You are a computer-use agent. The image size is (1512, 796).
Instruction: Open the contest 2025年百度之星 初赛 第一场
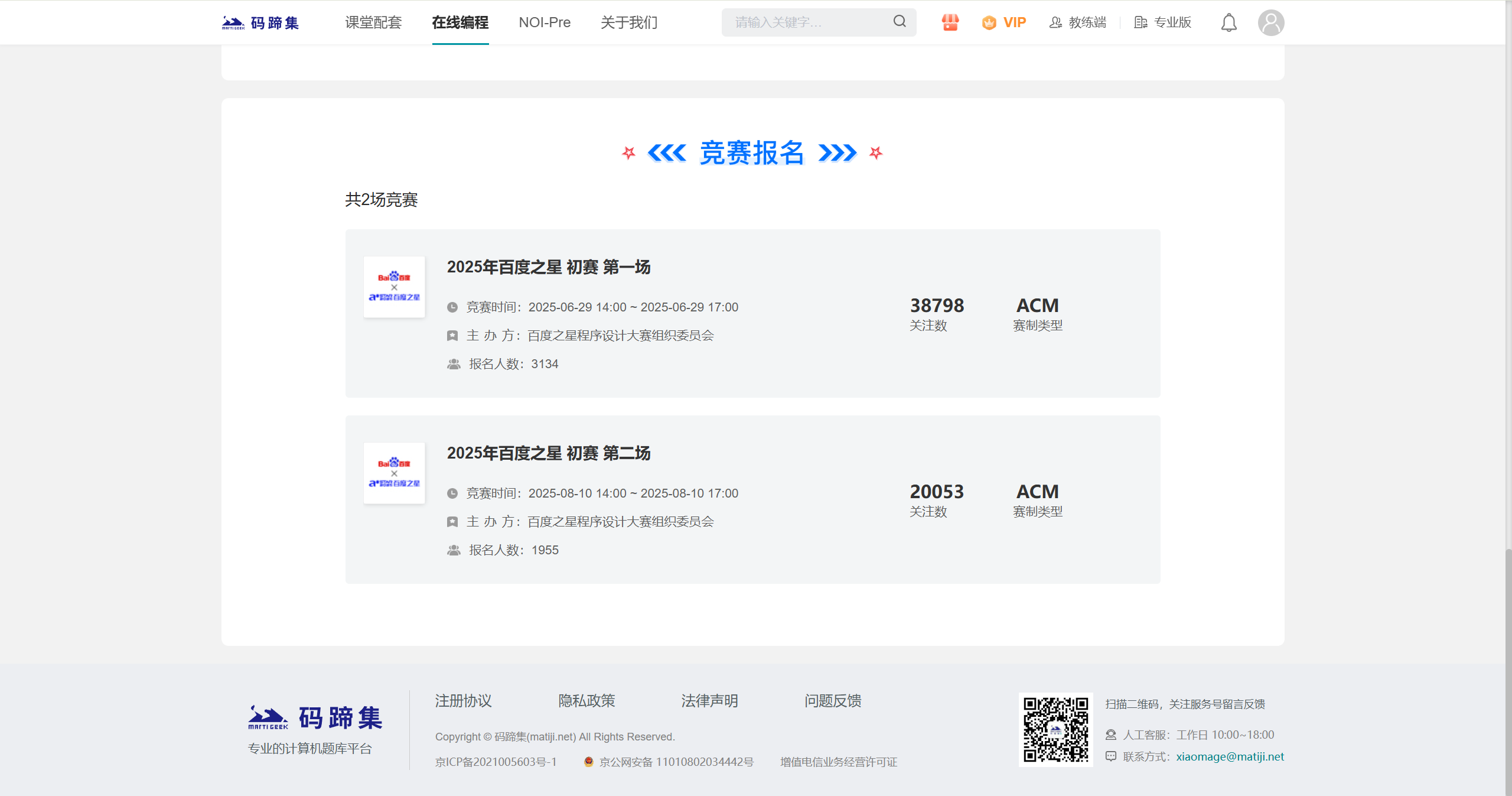tap(548, 267)
